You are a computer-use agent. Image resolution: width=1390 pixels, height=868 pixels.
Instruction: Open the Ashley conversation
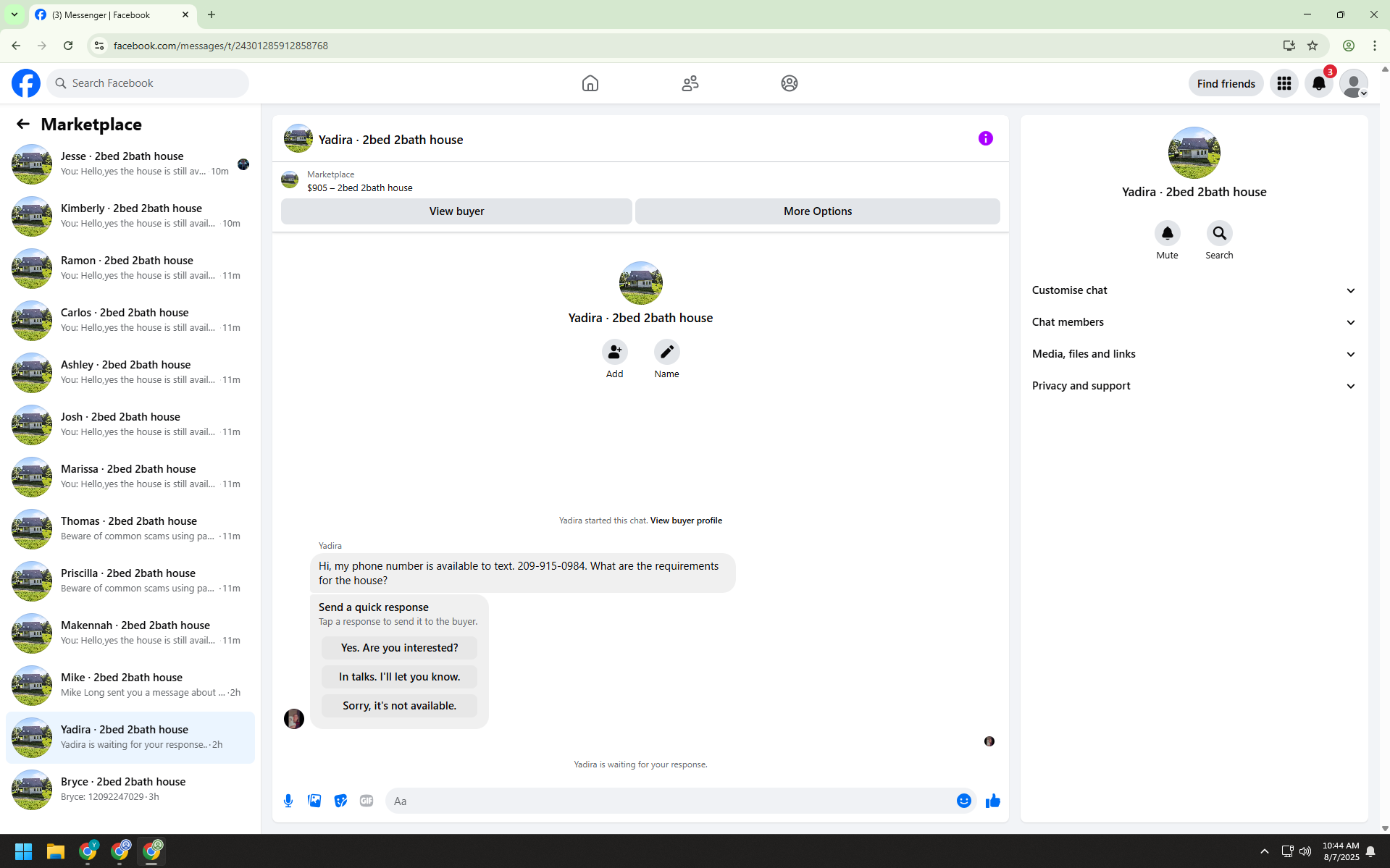coord(130,373)
